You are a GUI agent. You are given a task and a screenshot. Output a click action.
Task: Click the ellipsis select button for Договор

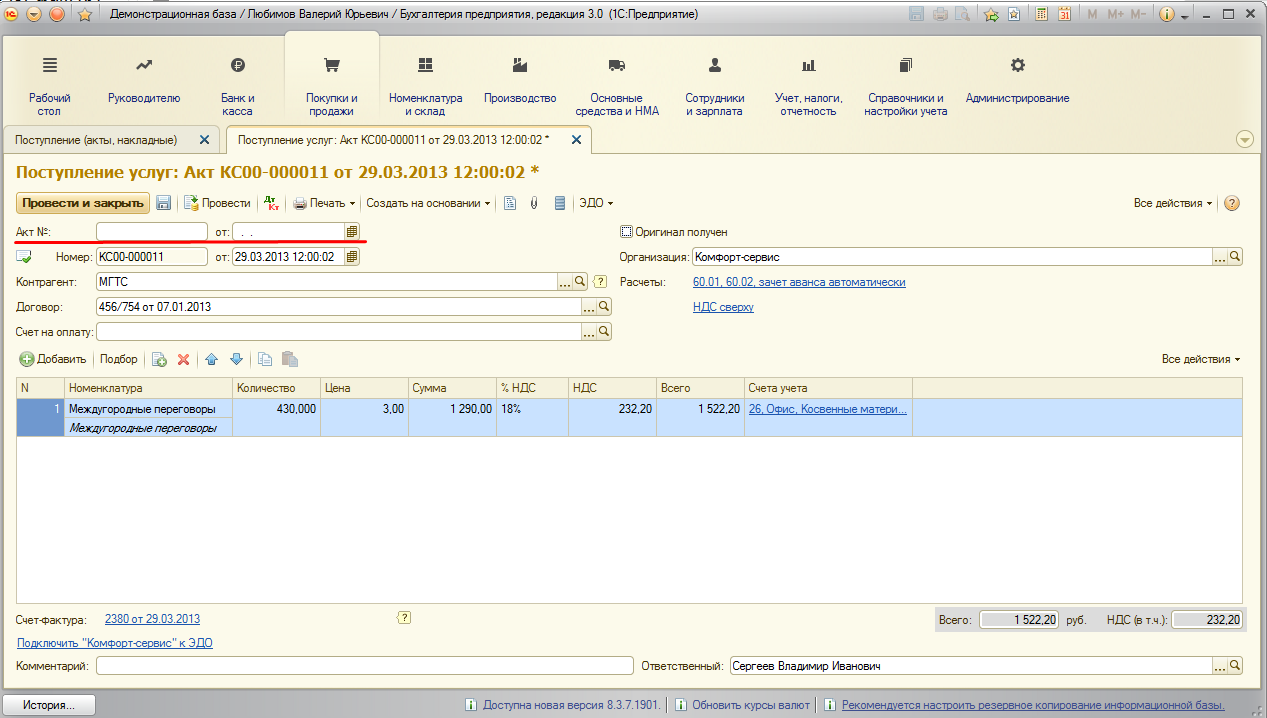(589, 307)
